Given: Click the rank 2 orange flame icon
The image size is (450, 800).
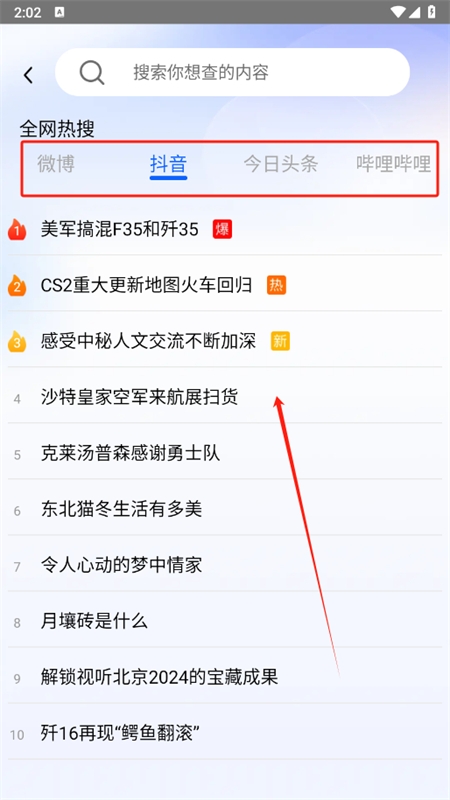Looking at the screenshot, I should (x=16, y=285).
